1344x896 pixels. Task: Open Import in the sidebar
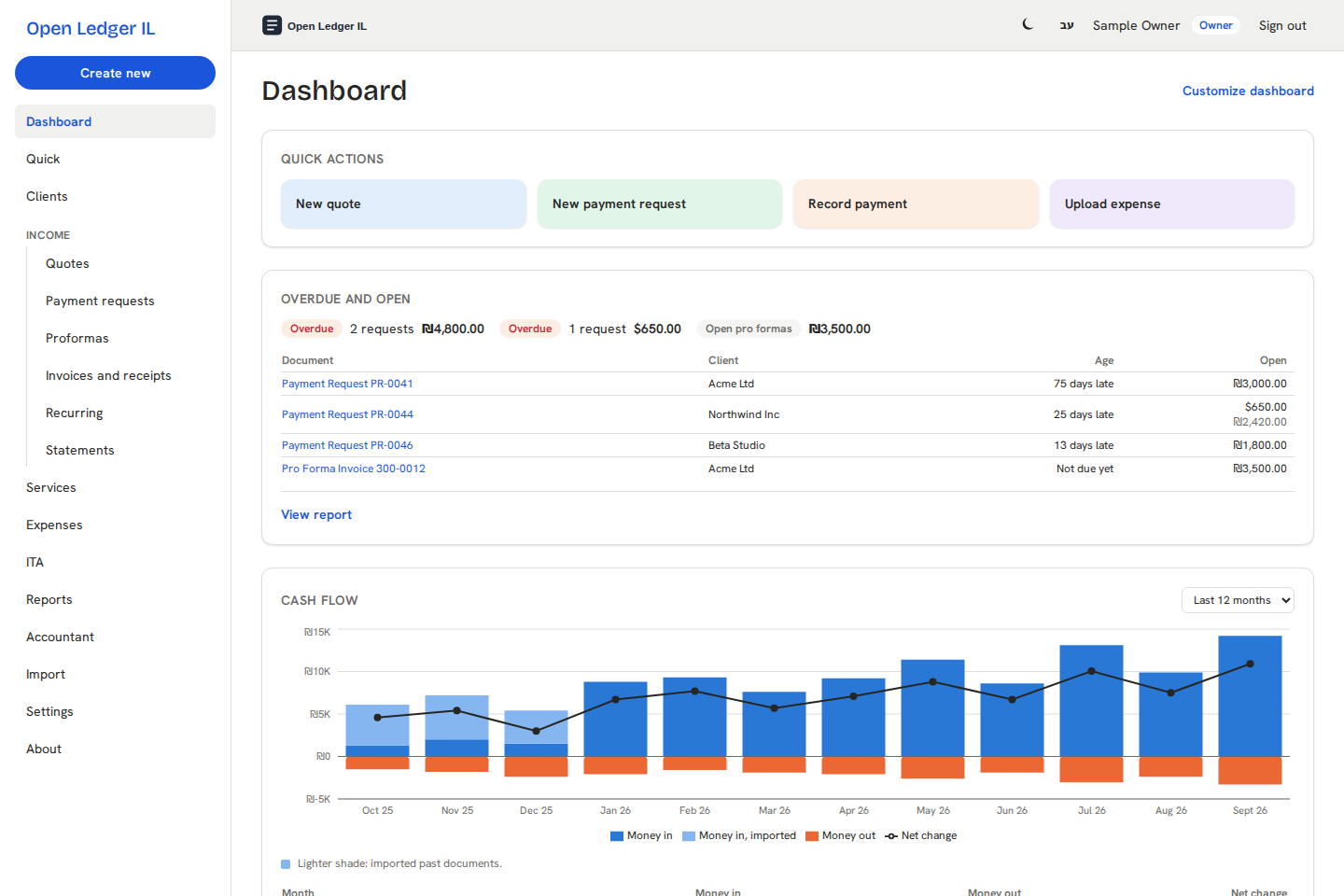[x=115, y=674]
